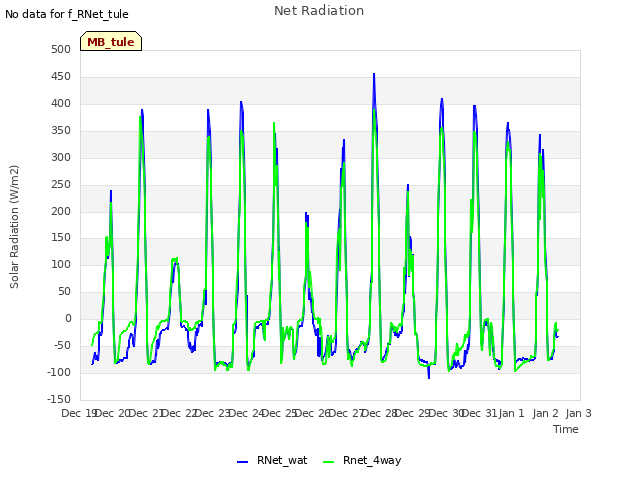The image size is (640, 480).
Task: Click the 500 y-axis tick label
Action: point(61,49)
